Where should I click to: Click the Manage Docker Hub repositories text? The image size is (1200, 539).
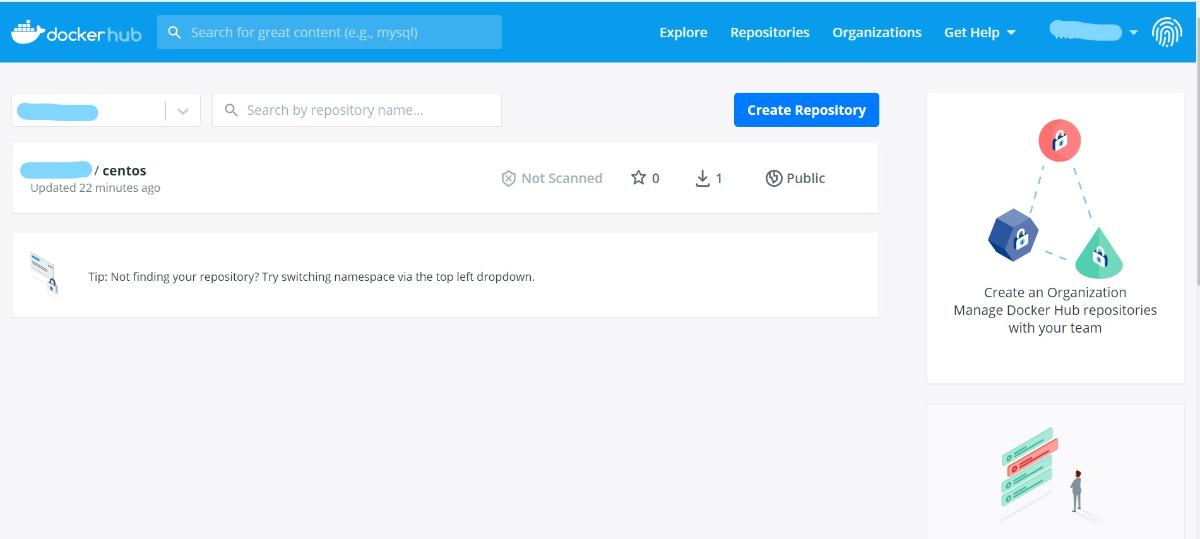[x=1055, y=310]
